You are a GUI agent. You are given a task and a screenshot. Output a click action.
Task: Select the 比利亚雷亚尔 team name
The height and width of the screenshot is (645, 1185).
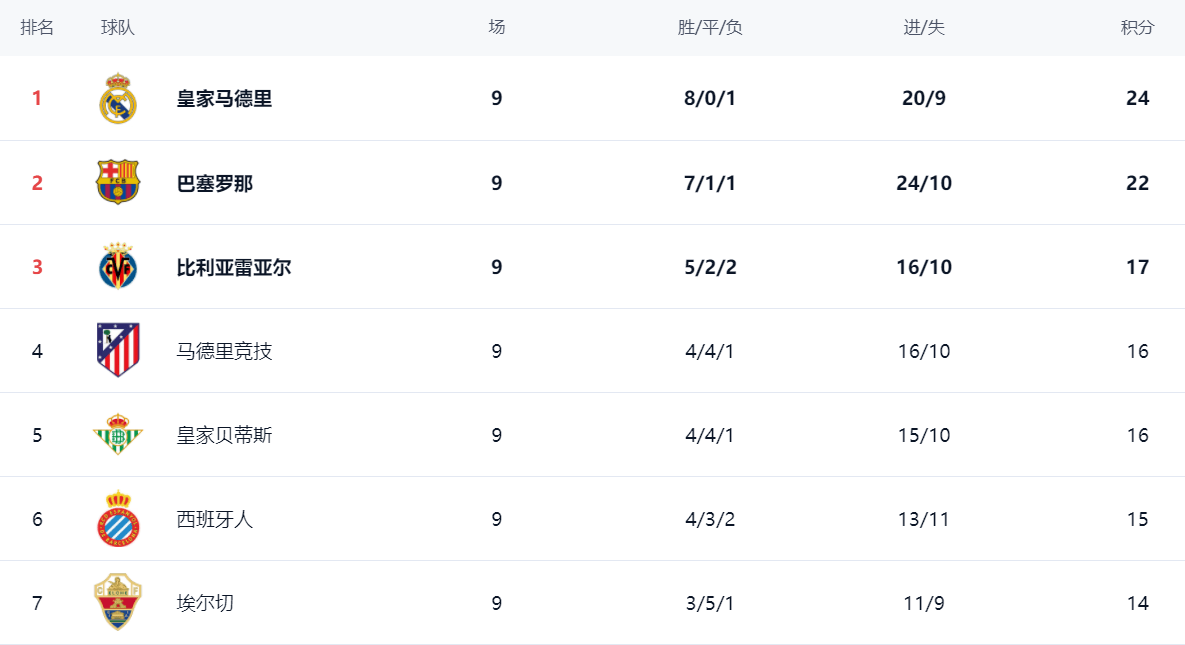tap(234, 267)
